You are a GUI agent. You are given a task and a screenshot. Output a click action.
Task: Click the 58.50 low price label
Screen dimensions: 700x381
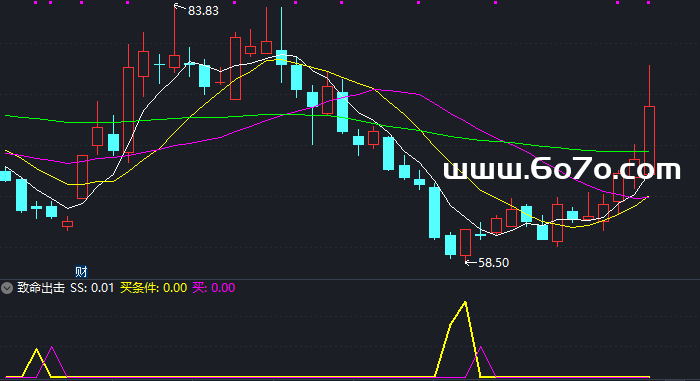493,263
